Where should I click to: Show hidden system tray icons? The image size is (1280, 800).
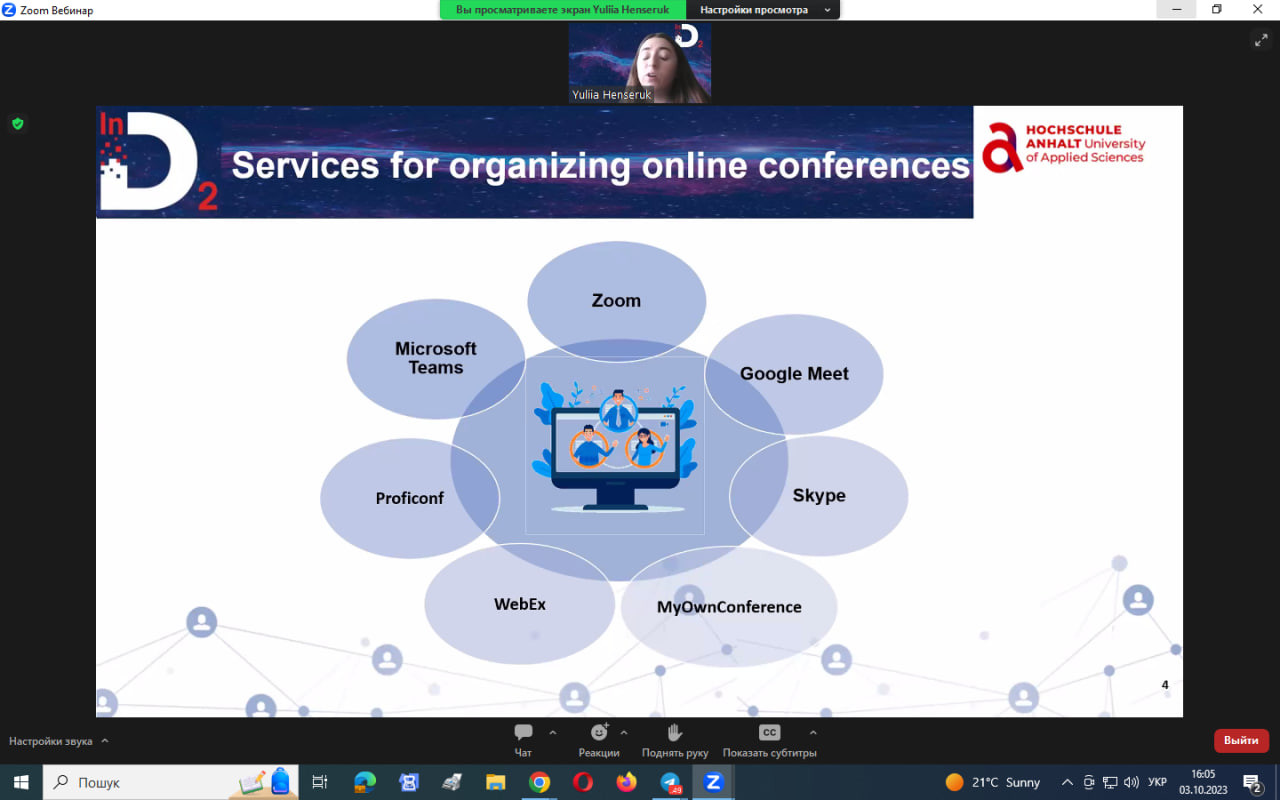(x=1067, y=782)
